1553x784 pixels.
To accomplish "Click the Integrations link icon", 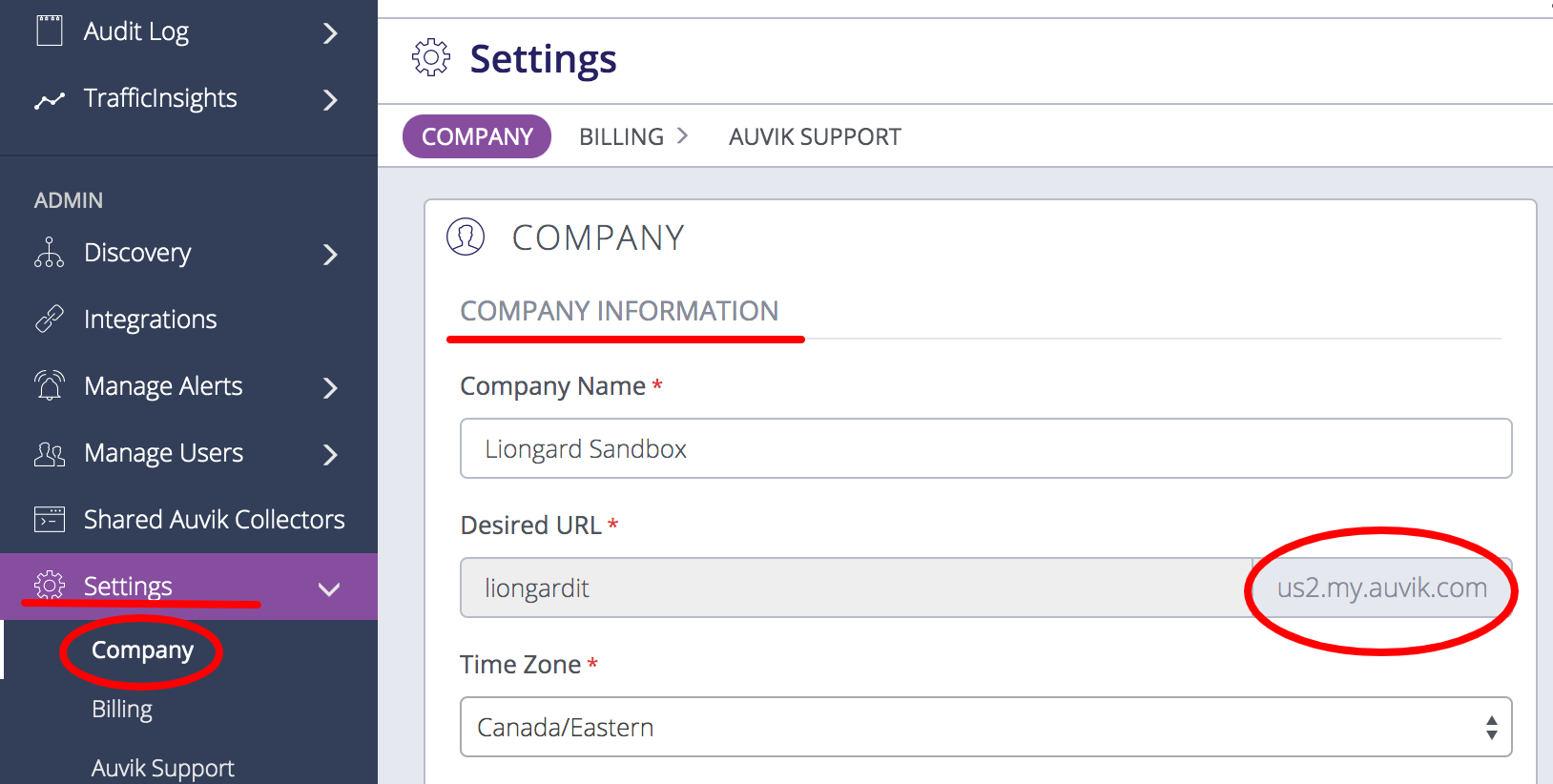I will pyautogui.click(x=50, y=319).
